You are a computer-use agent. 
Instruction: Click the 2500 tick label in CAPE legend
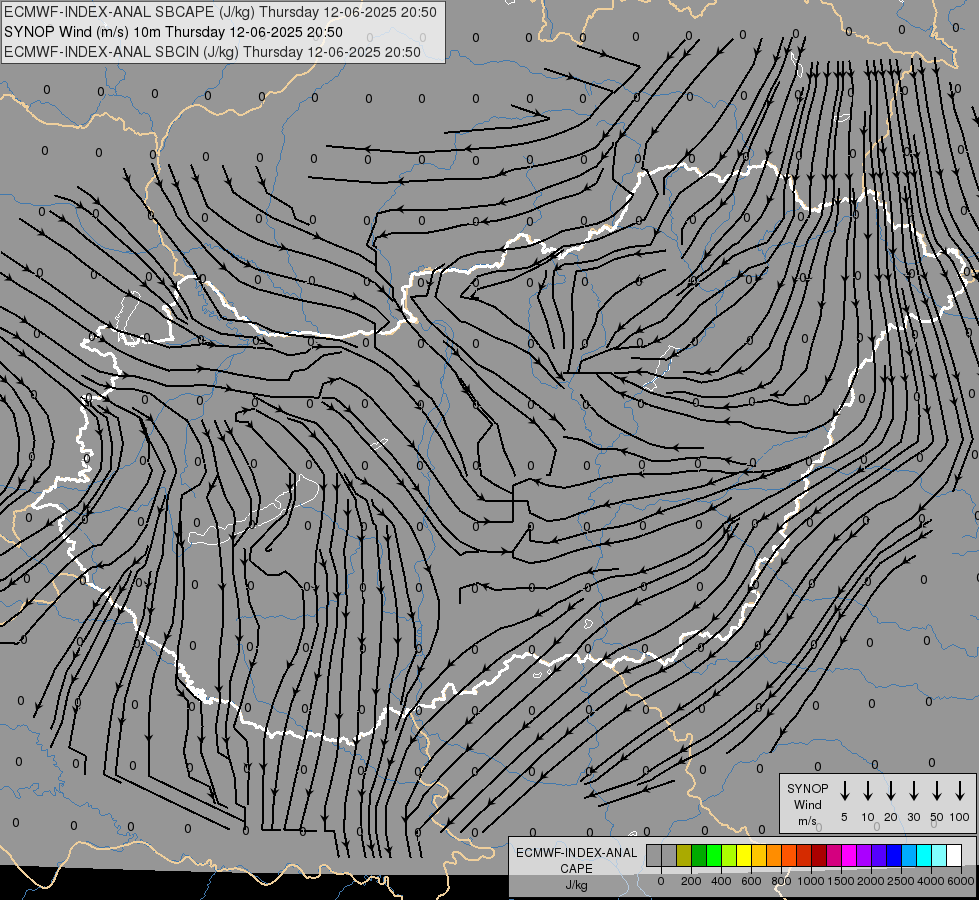(x=901, y=881)
